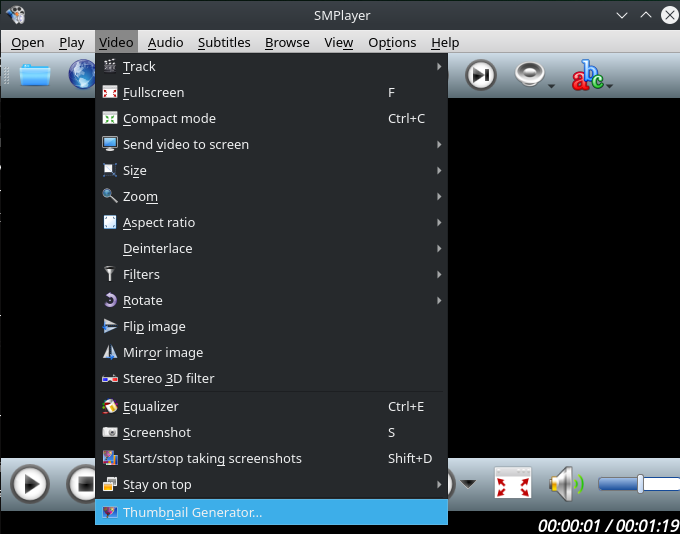
Task: Toggle Compact mode menu entry
Action: tap(271, 118)
